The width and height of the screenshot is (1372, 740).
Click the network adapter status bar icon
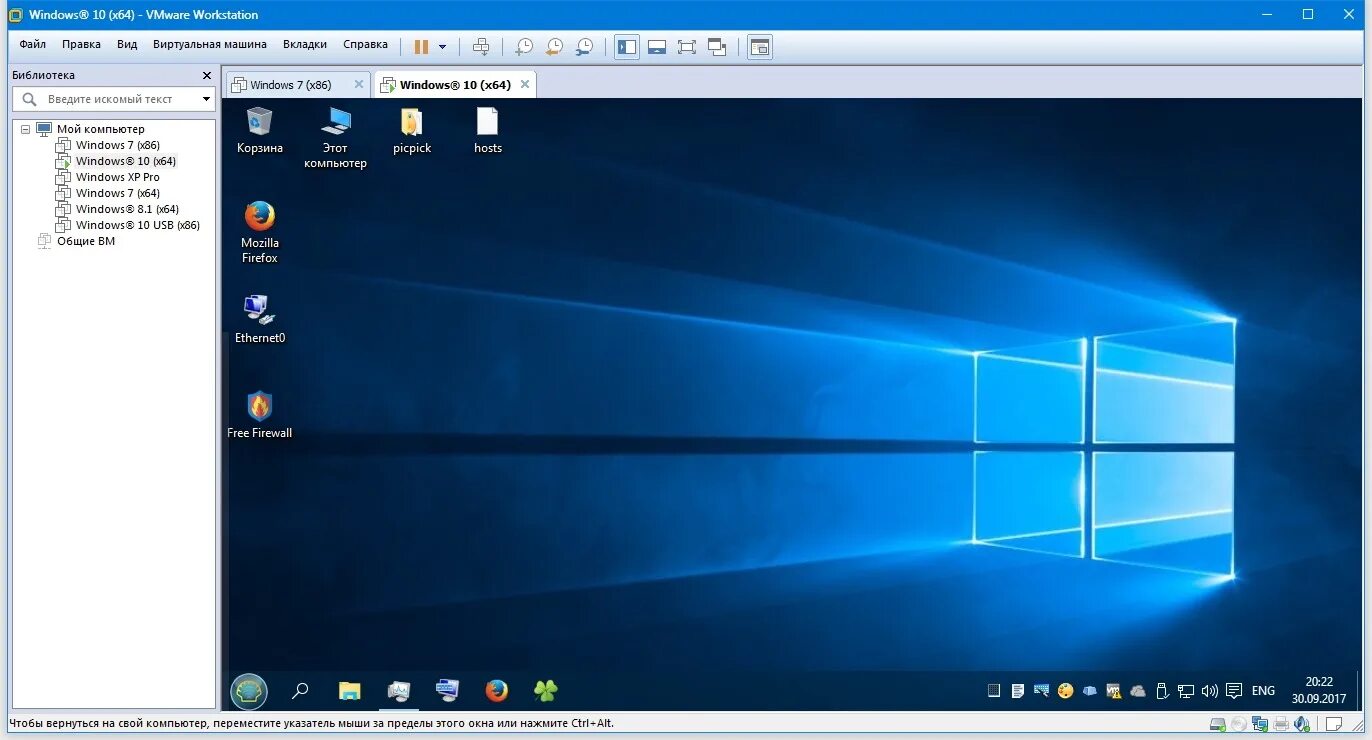coord(1260,724)
